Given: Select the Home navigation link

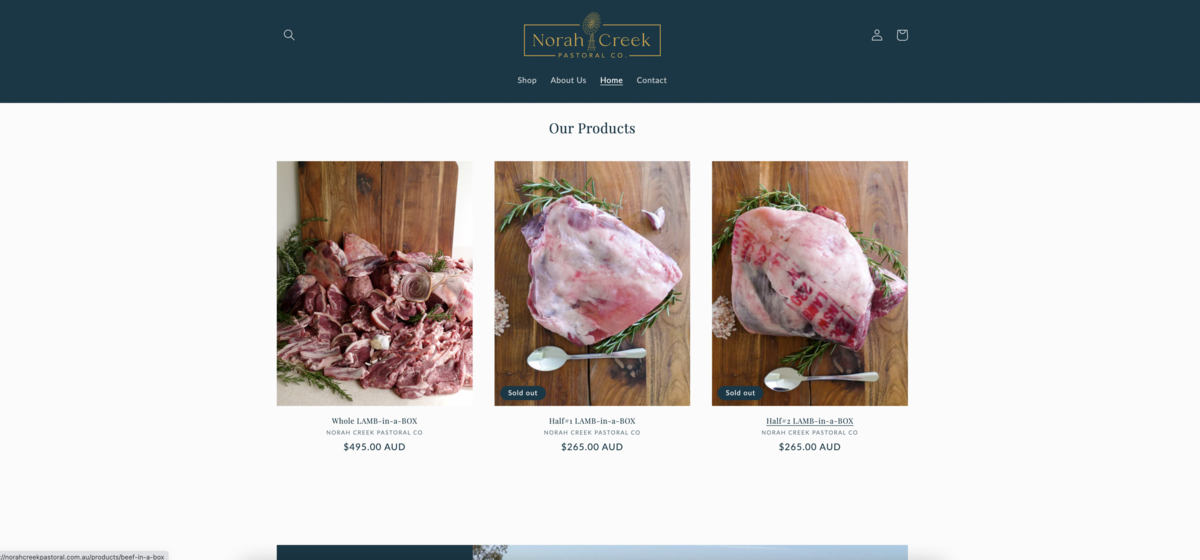Looking at the screenshot, I should (x=611, y=80).
